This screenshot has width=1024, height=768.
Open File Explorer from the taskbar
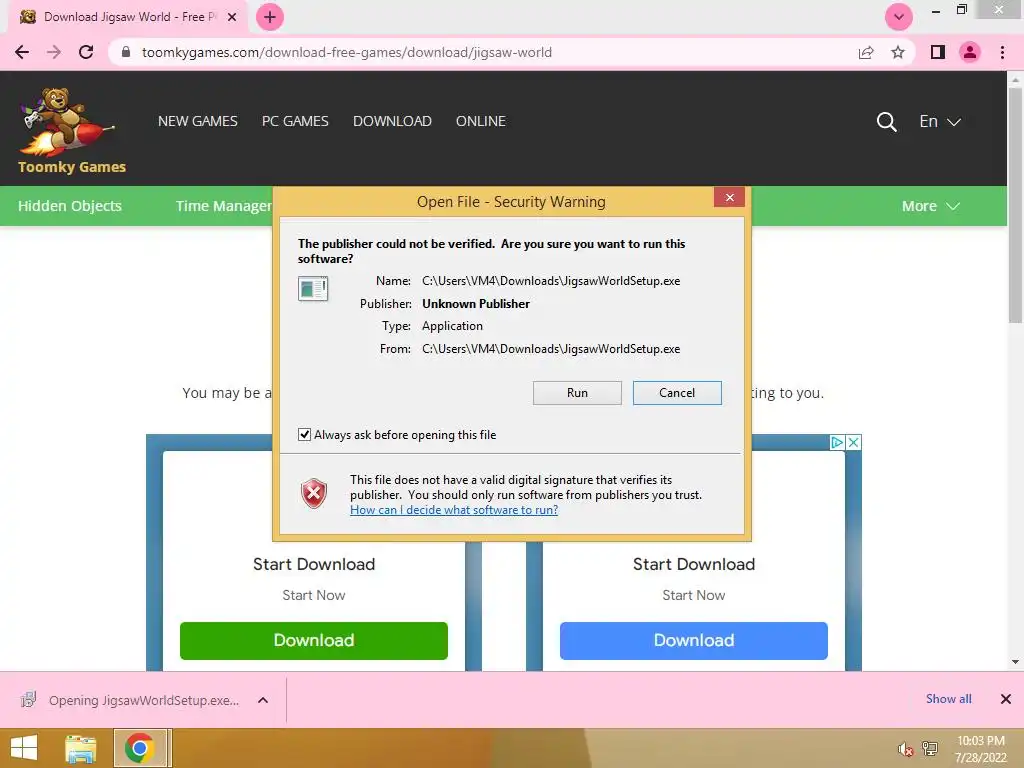pyautogui.click(x=81, y=748)
